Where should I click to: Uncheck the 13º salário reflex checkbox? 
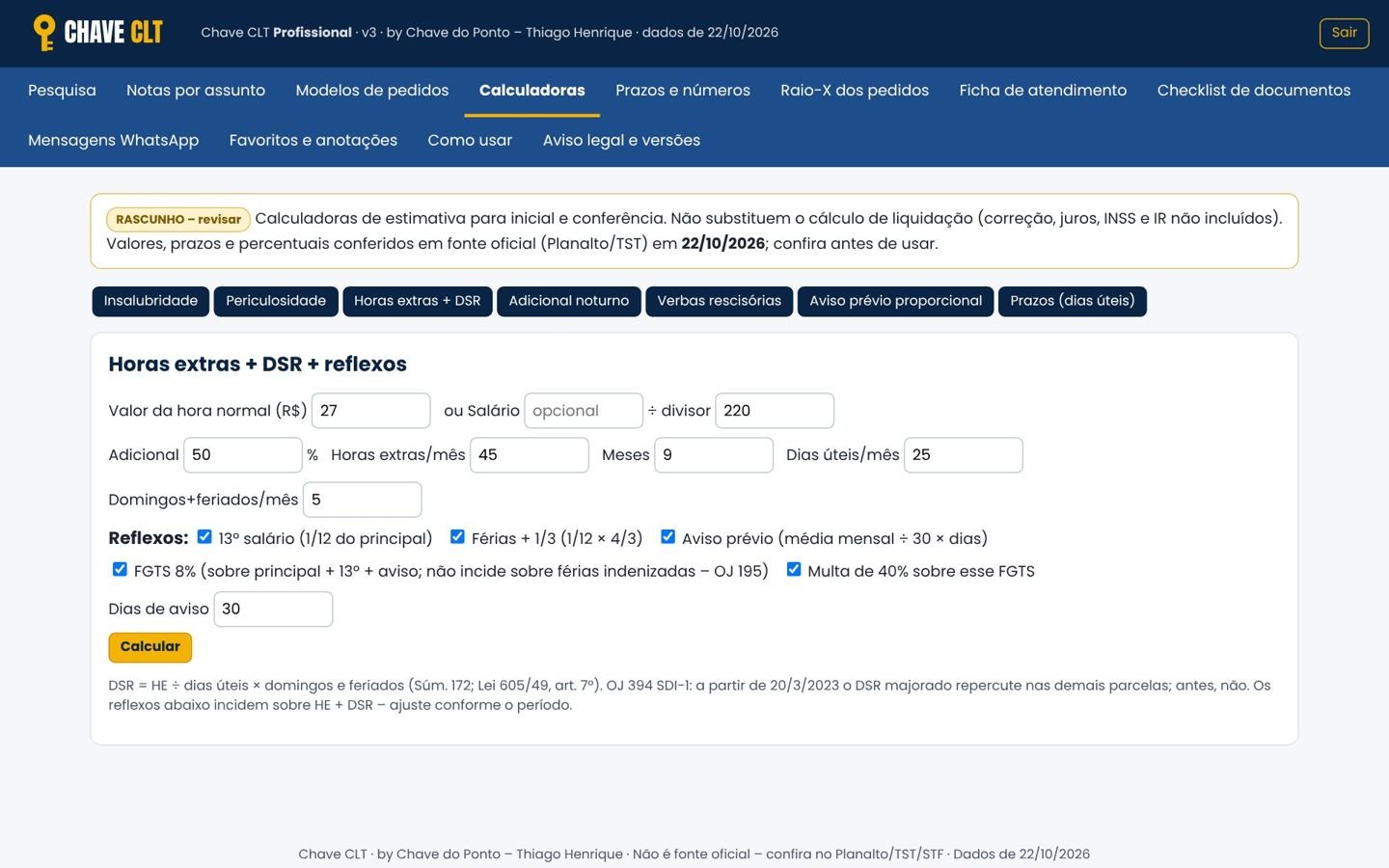click(x=204, y=537)
